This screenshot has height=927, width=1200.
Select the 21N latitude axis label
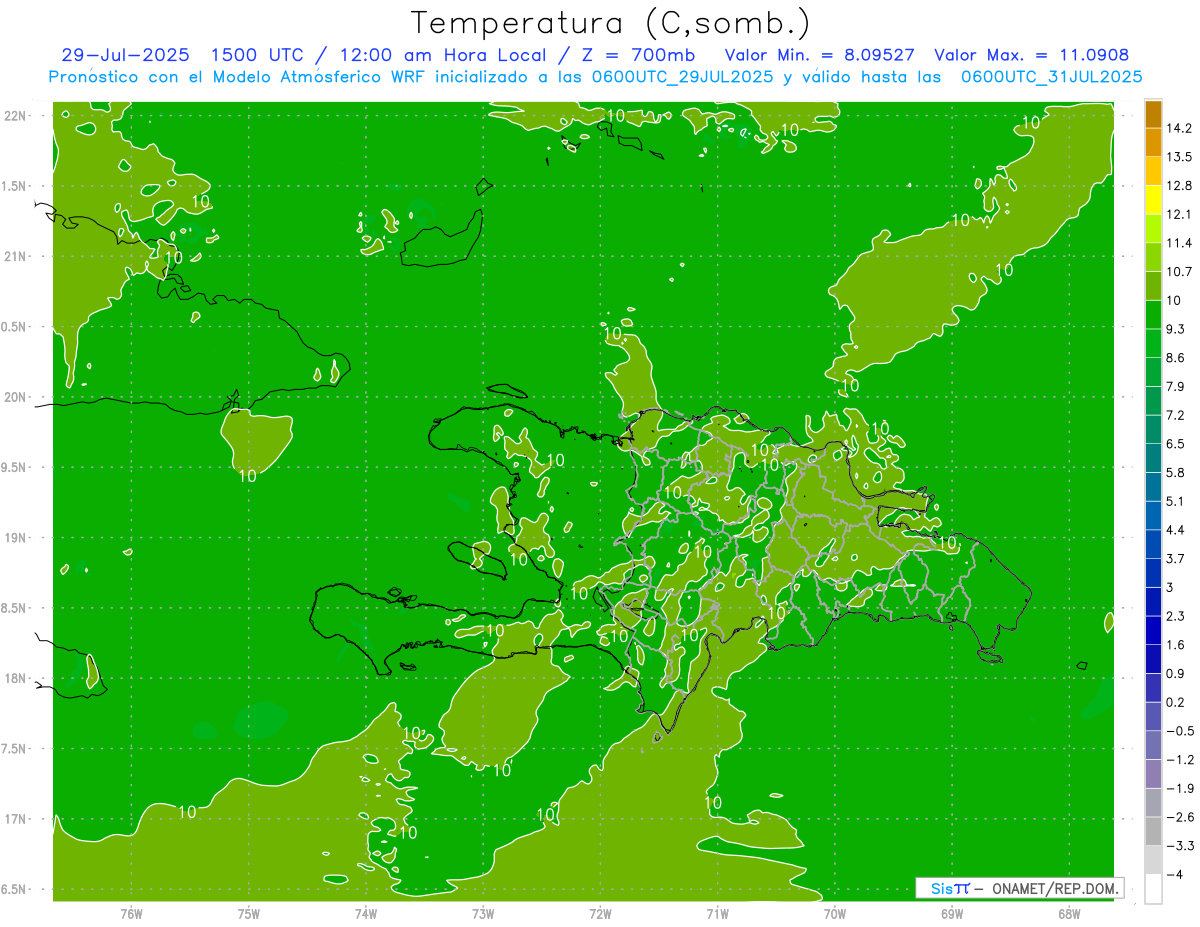click(15, 256)
